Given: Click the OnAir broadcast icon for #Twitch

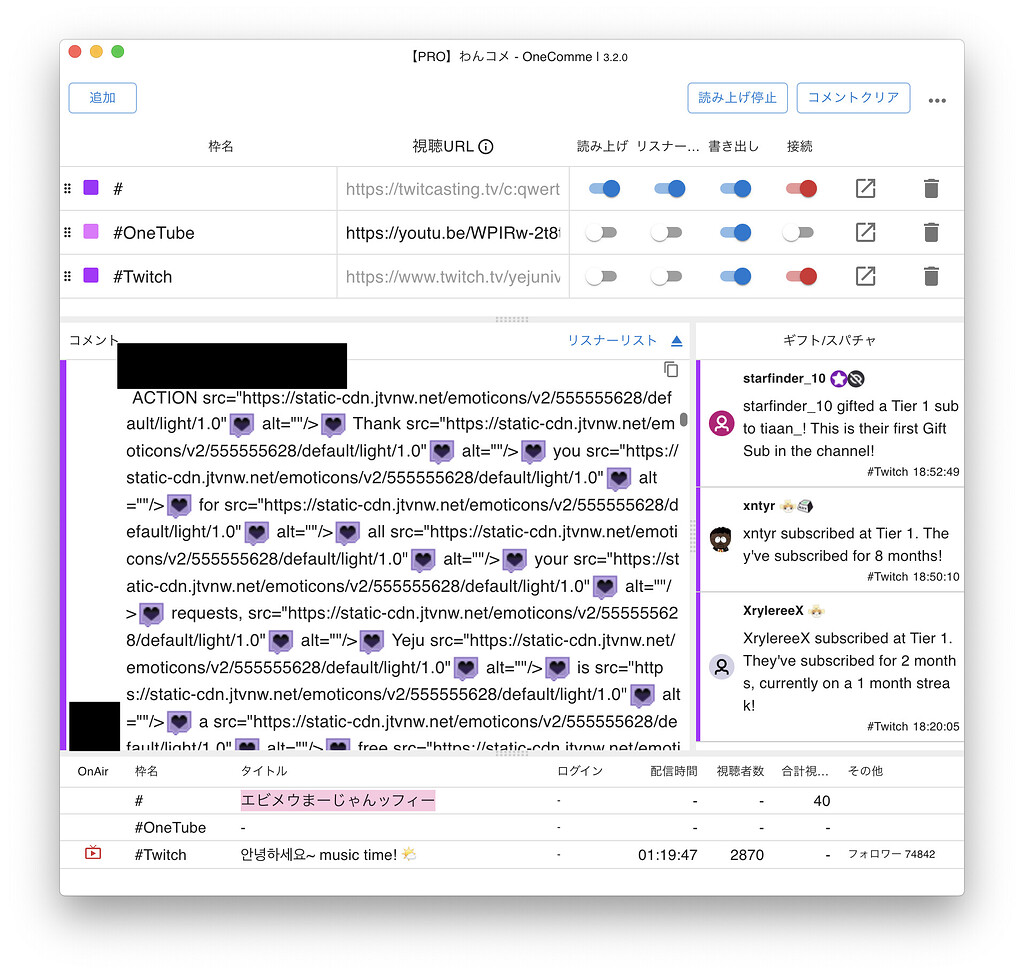Looking at the screenshot, I should pyautogui.click(x=95, y=853).
